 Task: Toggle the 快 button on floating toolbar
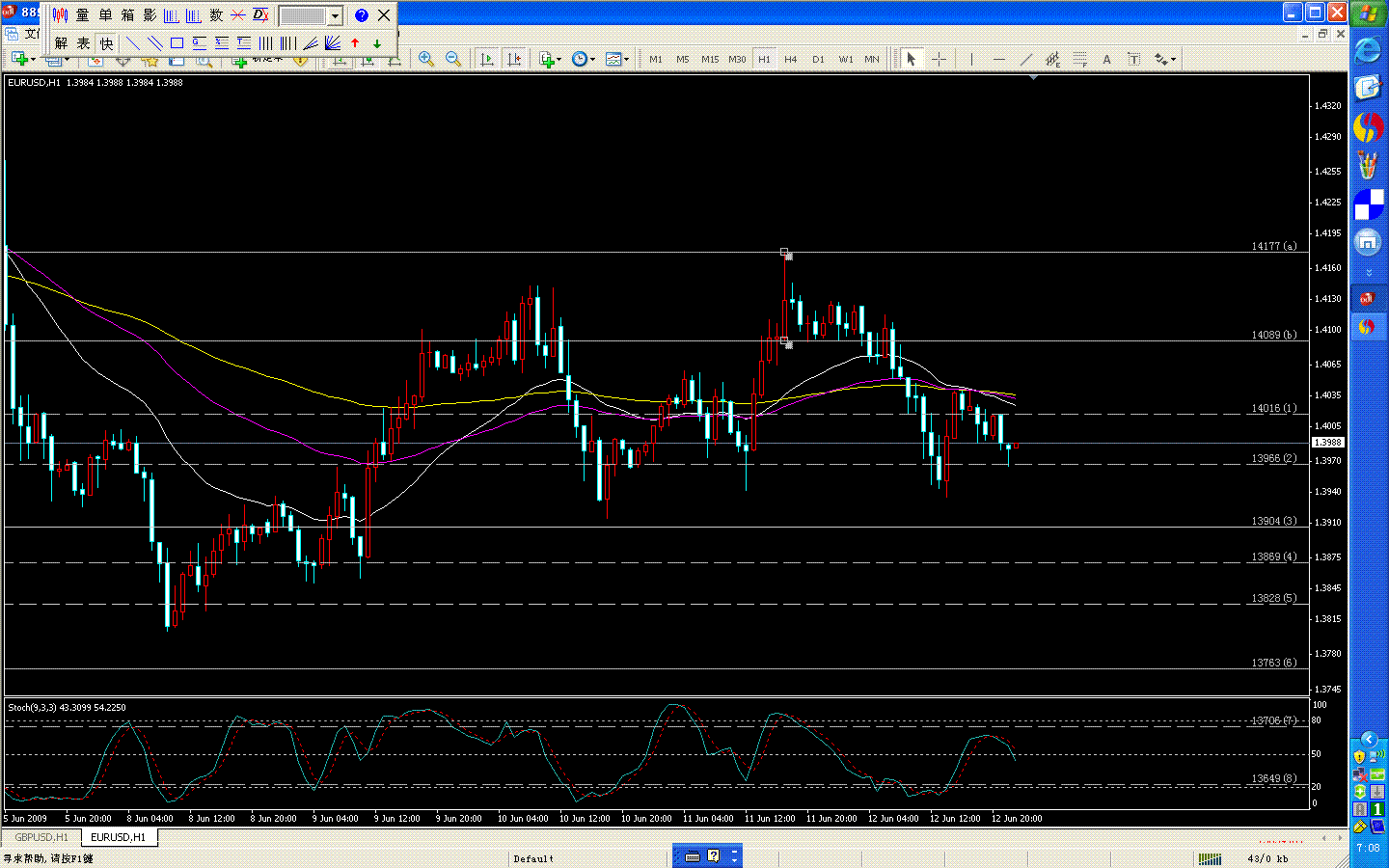pyautogui.click(x=106, y=43)
